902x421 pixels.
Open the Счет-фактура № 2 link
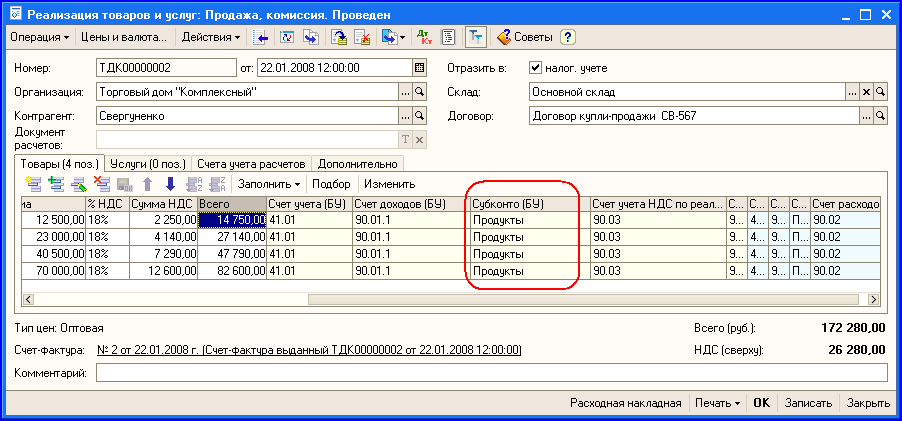click(309, 350)
